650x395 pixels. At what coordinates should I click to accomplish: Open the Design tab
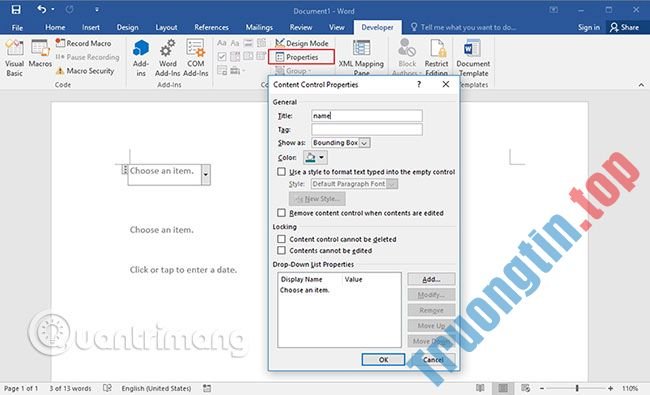pos(127,27)
